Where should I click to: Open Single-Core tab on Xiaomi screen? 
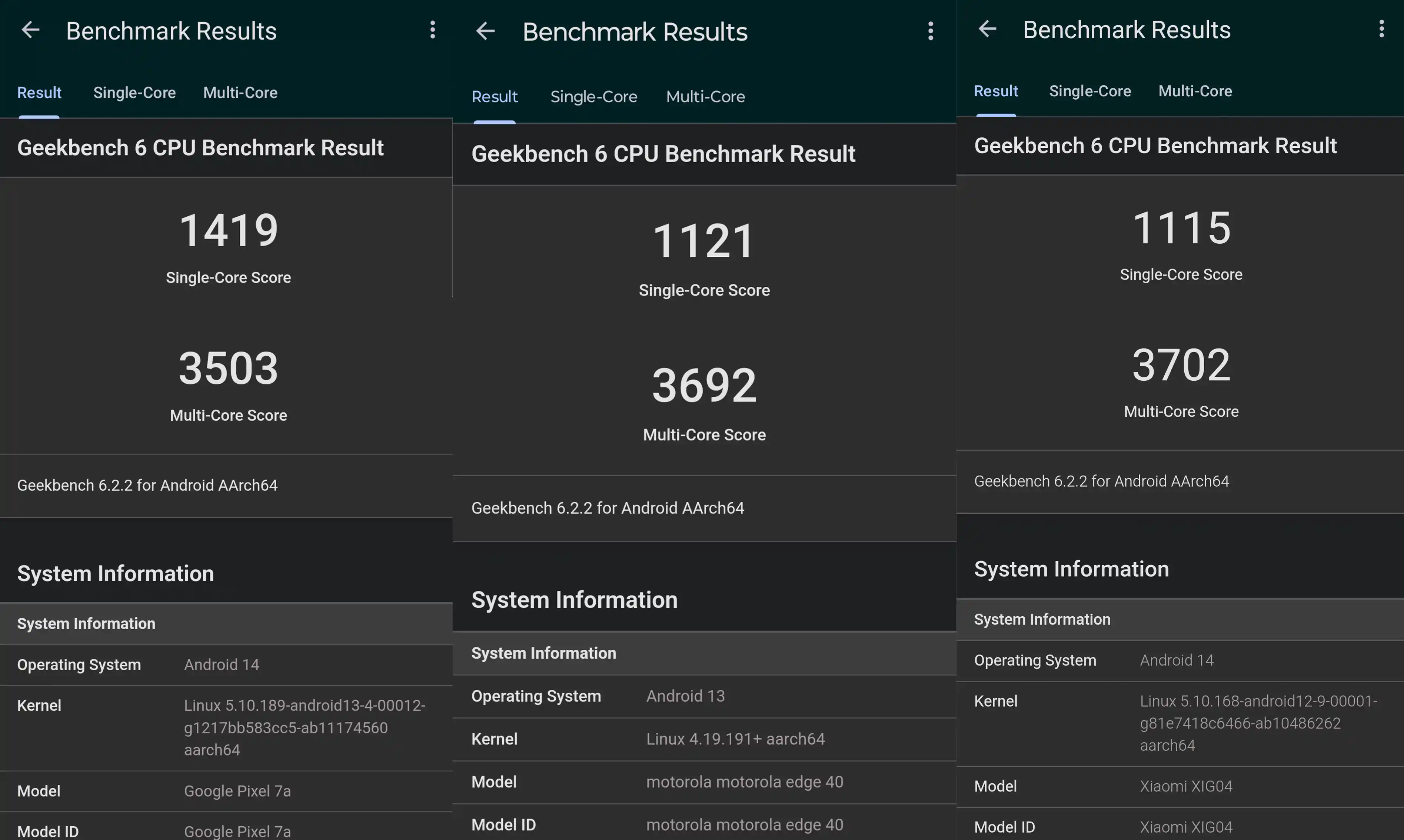coord(1090,91)
